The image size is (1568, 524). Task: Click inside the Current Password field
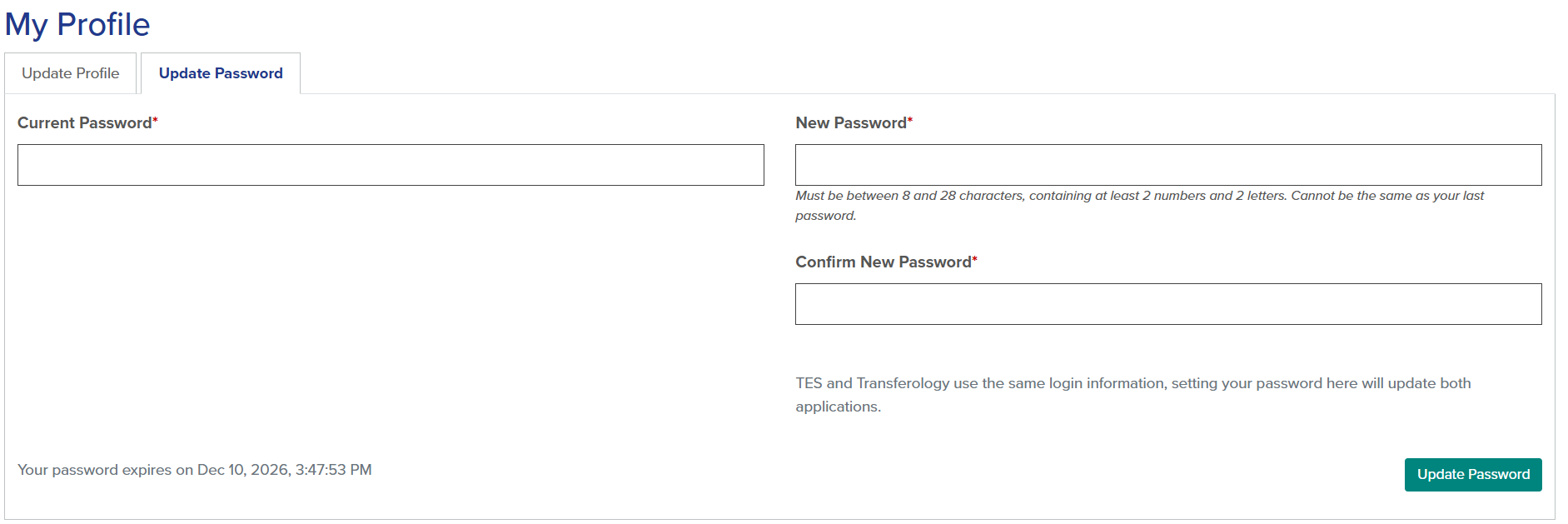389,164
